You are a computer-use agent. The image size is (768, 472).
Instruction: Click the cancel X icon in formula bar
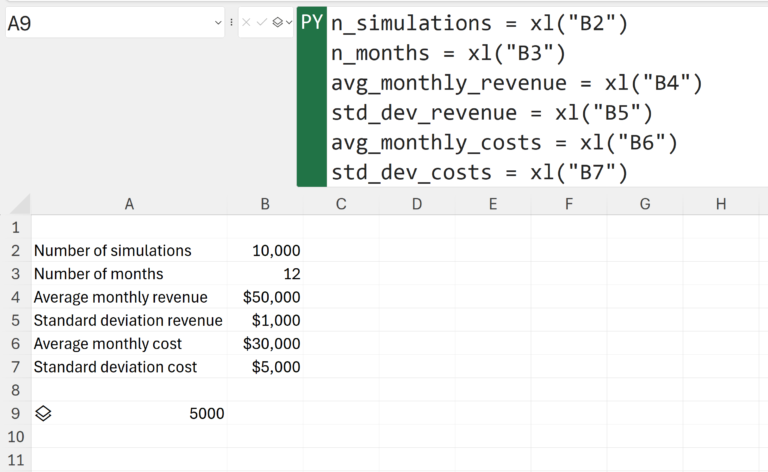[x=248, y=22]
